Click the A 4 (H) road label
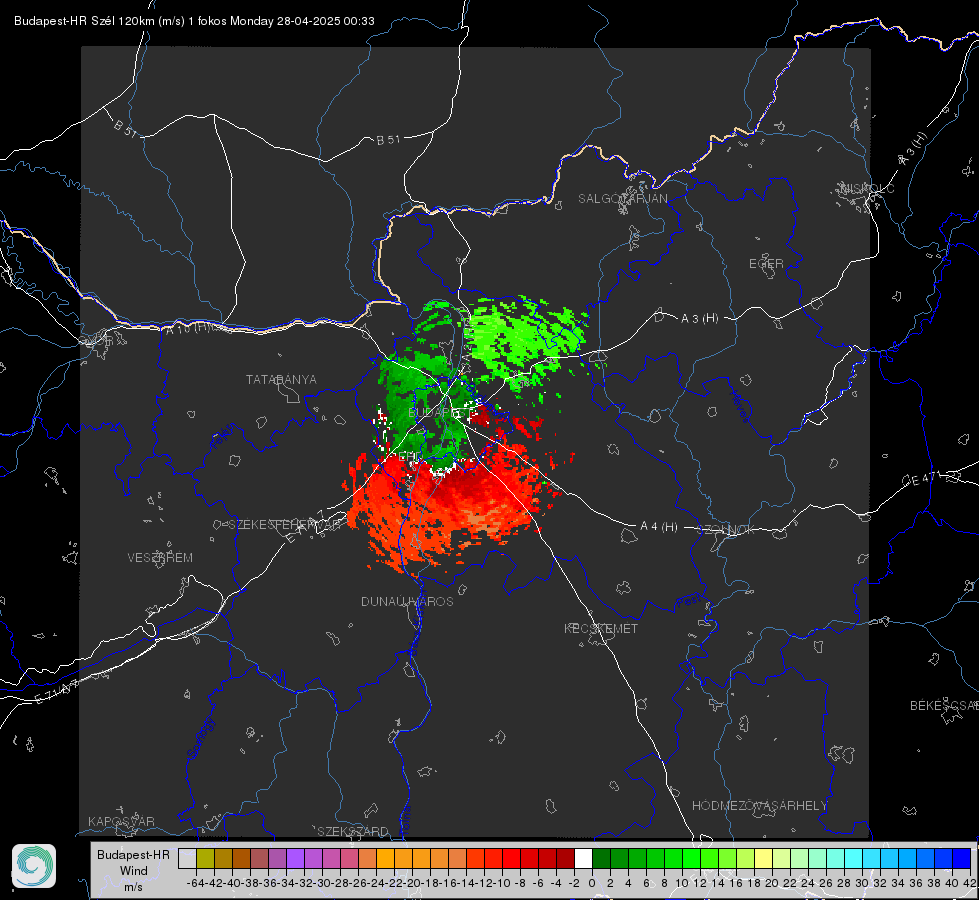The height and width of the screenshot is (900, 979). pyautogui.click(x=659, y=527)
